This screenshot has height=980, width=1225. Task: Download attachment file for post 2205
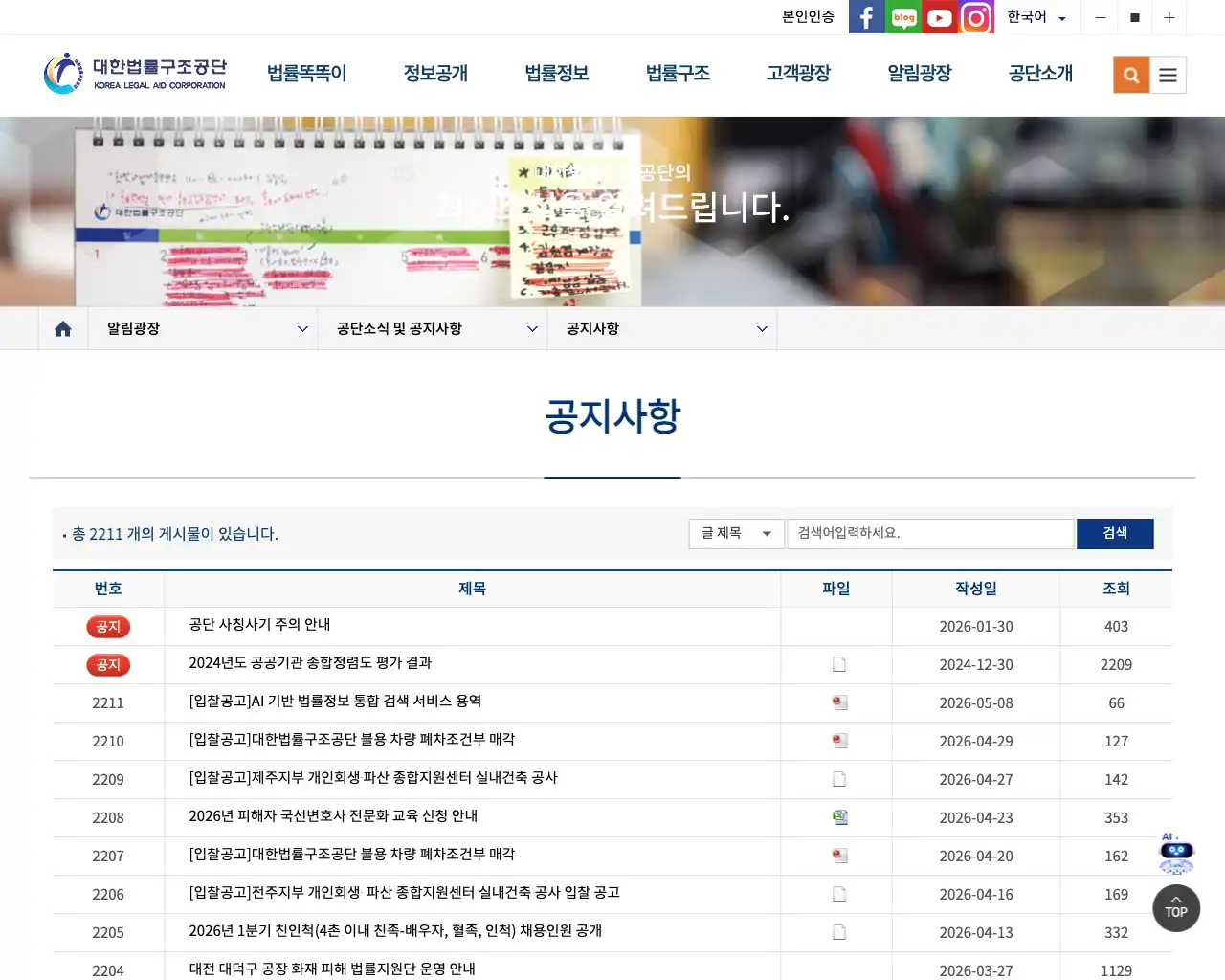839,932
